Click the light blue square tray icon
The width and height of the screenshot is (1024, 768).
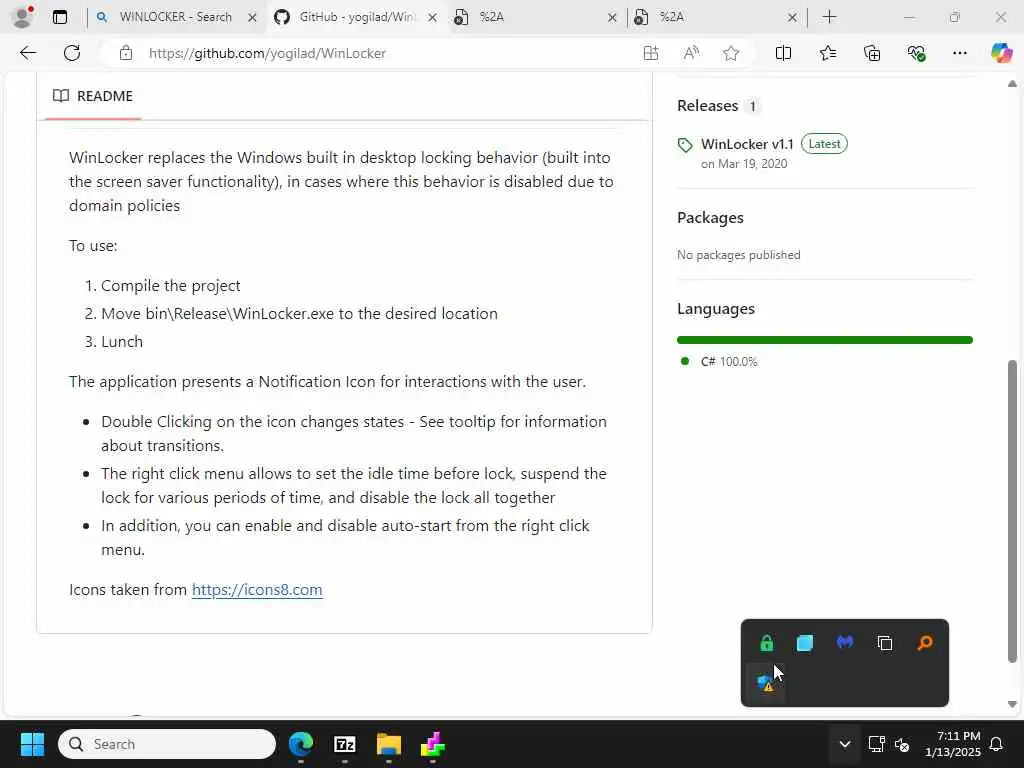[805, 643]
